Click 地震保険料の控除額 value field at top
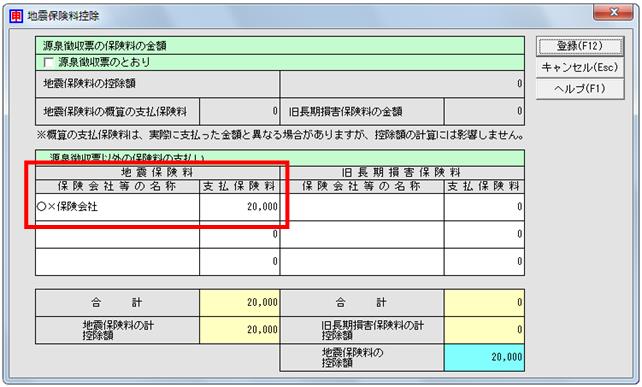Screen dimensions: 642x387 click(x=402, y=84)
